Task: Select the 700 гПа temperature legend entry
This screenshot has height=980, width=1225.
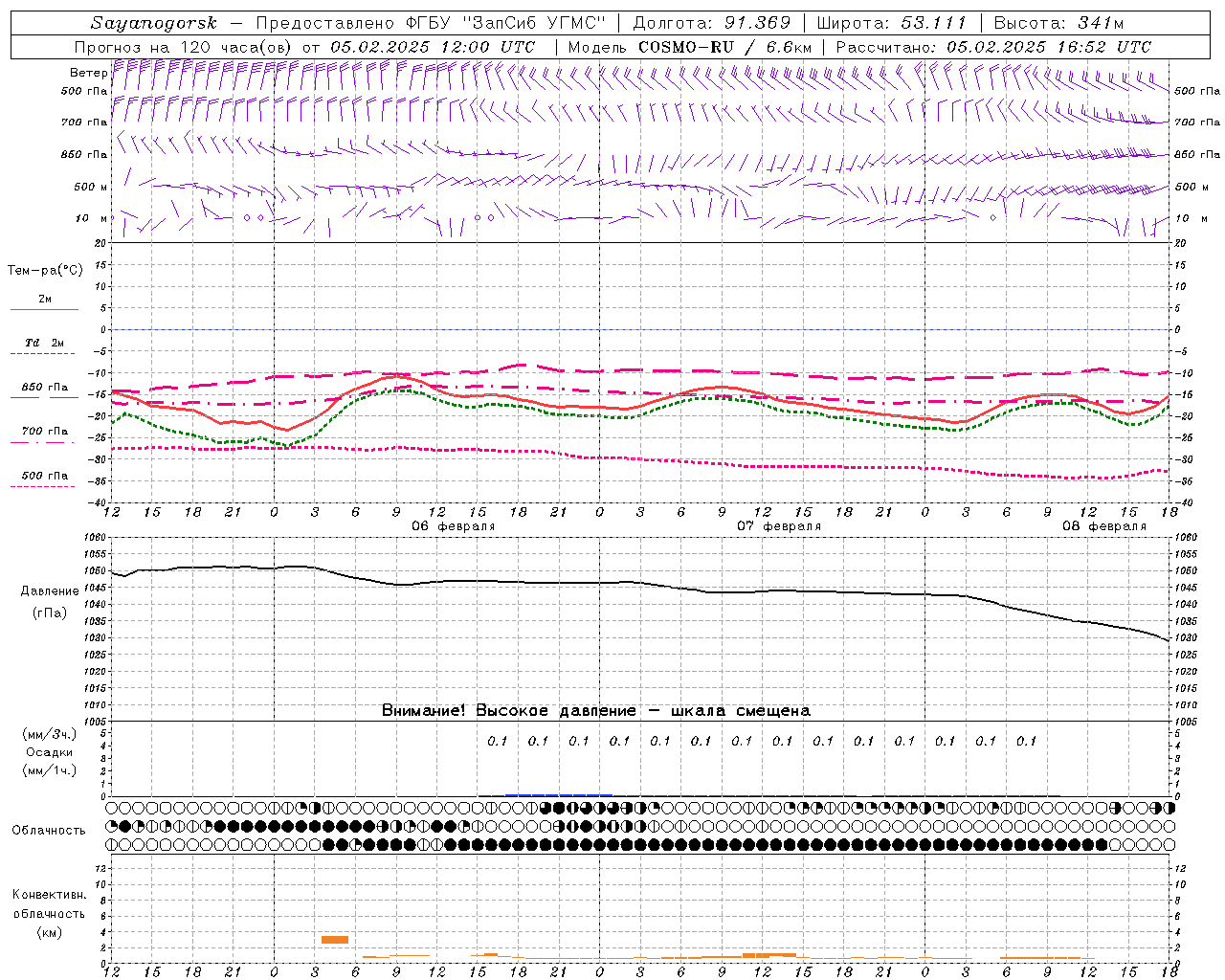Action: pyautogui.click(x=45, y=432)
